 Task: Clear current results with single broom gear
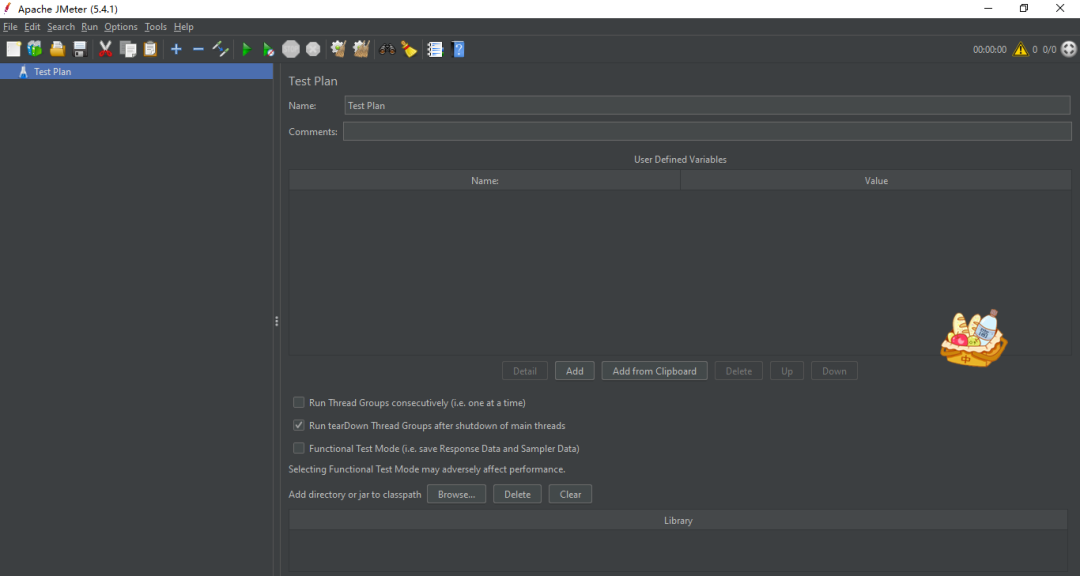[338, 49]
